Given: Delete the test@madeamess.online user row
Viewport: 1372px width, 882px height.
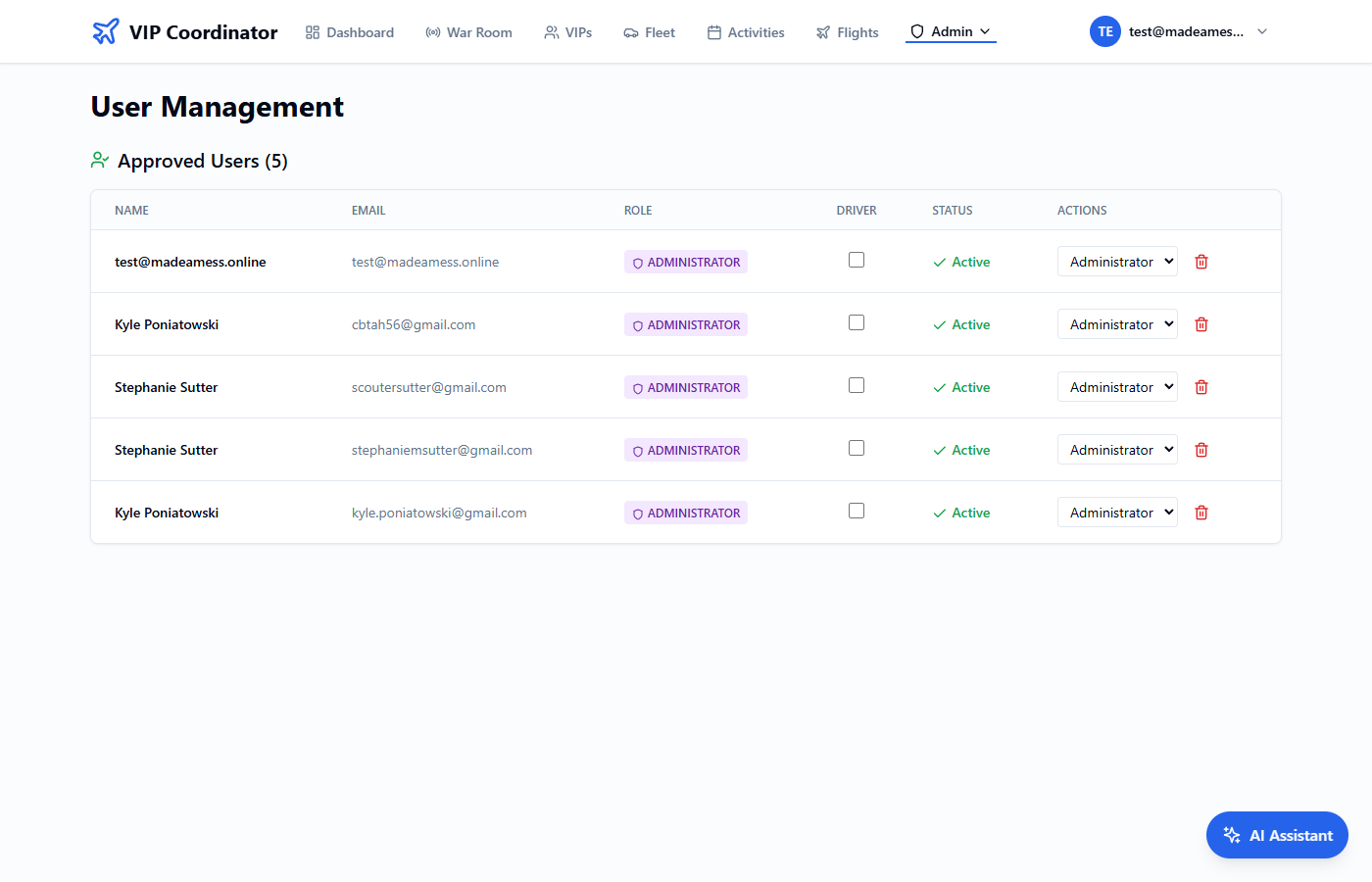Looking at the screenshot, I should tap(1201, 262).
